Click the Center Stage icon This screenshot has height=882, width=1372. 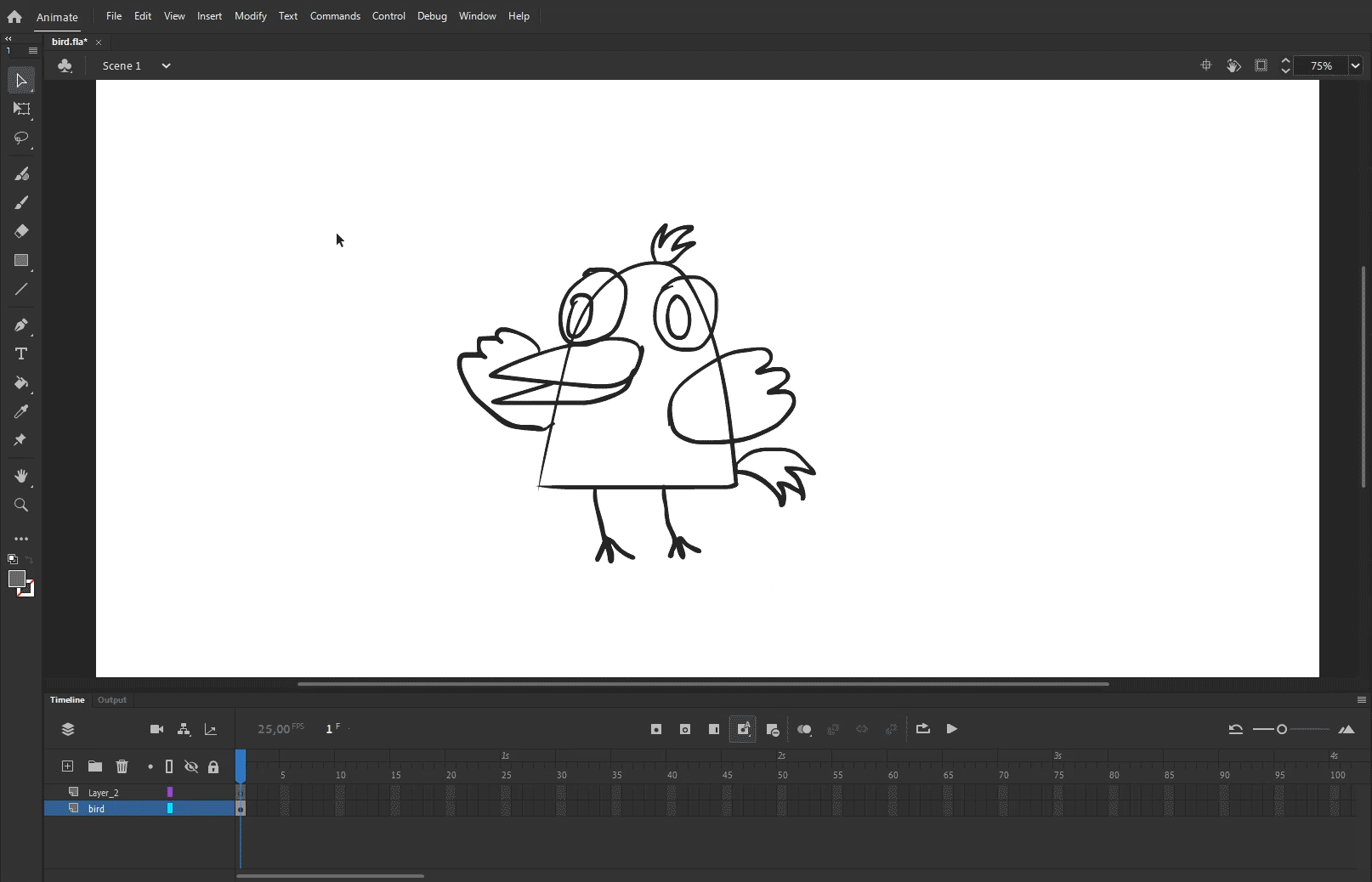pyautogui.click(x=1206, y=65)
